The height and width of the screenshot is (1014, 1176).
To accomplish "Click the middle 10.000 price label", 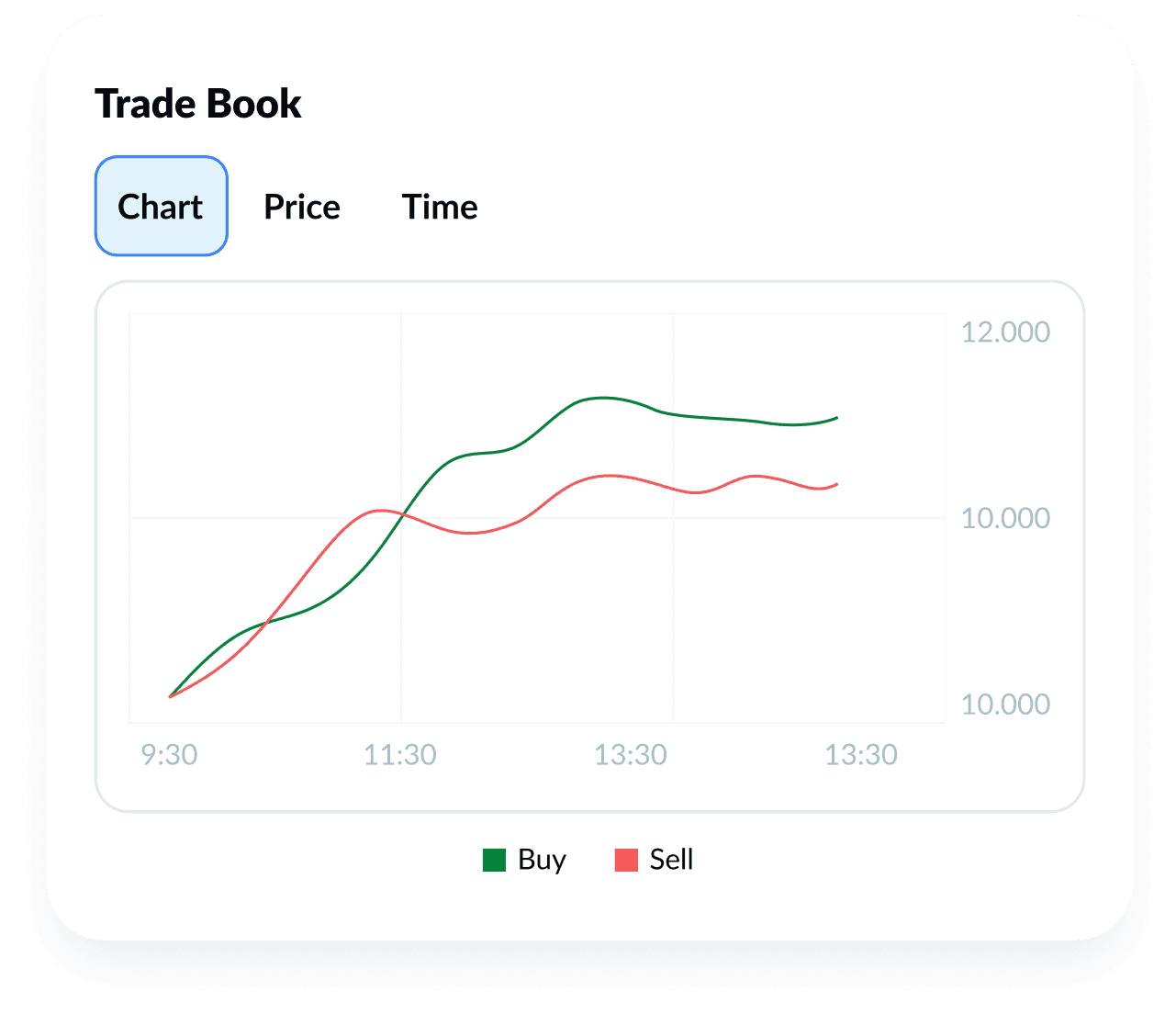I will point(1006,518).
